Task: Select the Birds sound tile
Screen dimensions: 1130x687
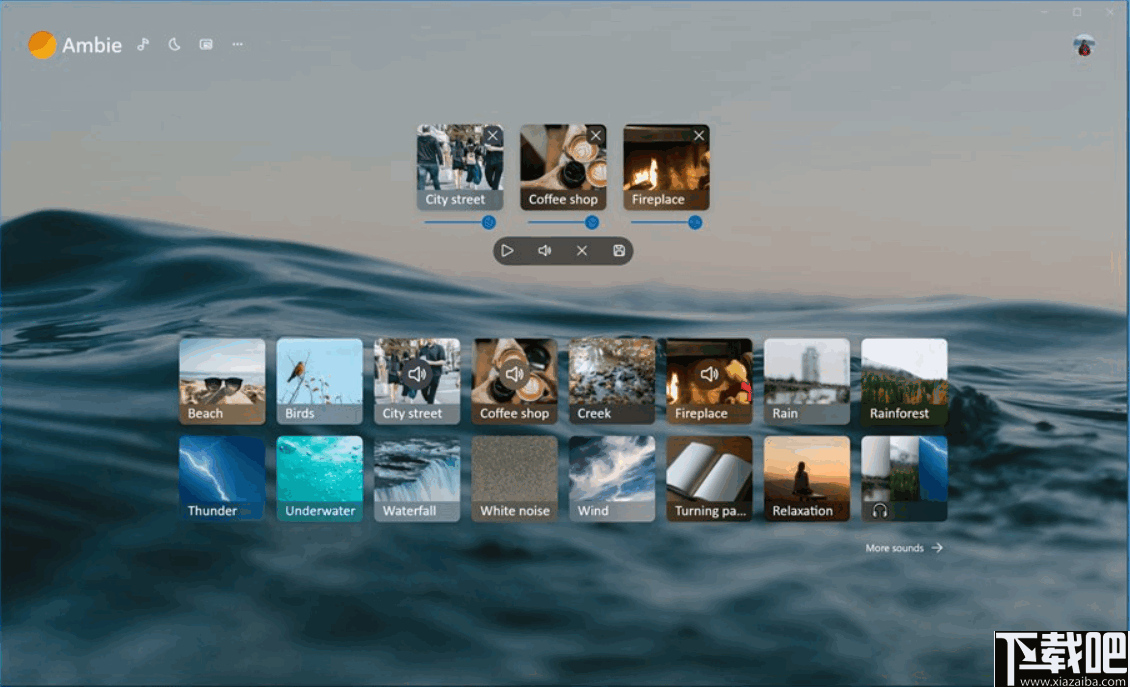Action: tap(319, 381)
